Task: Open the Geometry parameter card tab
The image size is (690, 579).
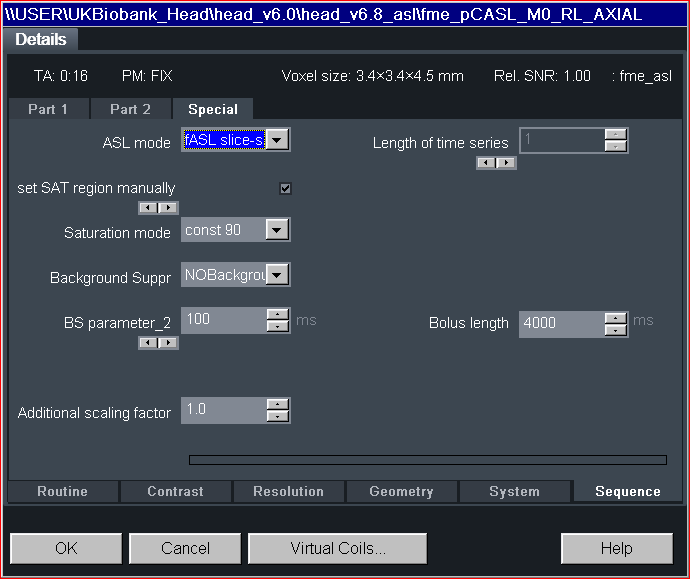Action: coord(401,491)
